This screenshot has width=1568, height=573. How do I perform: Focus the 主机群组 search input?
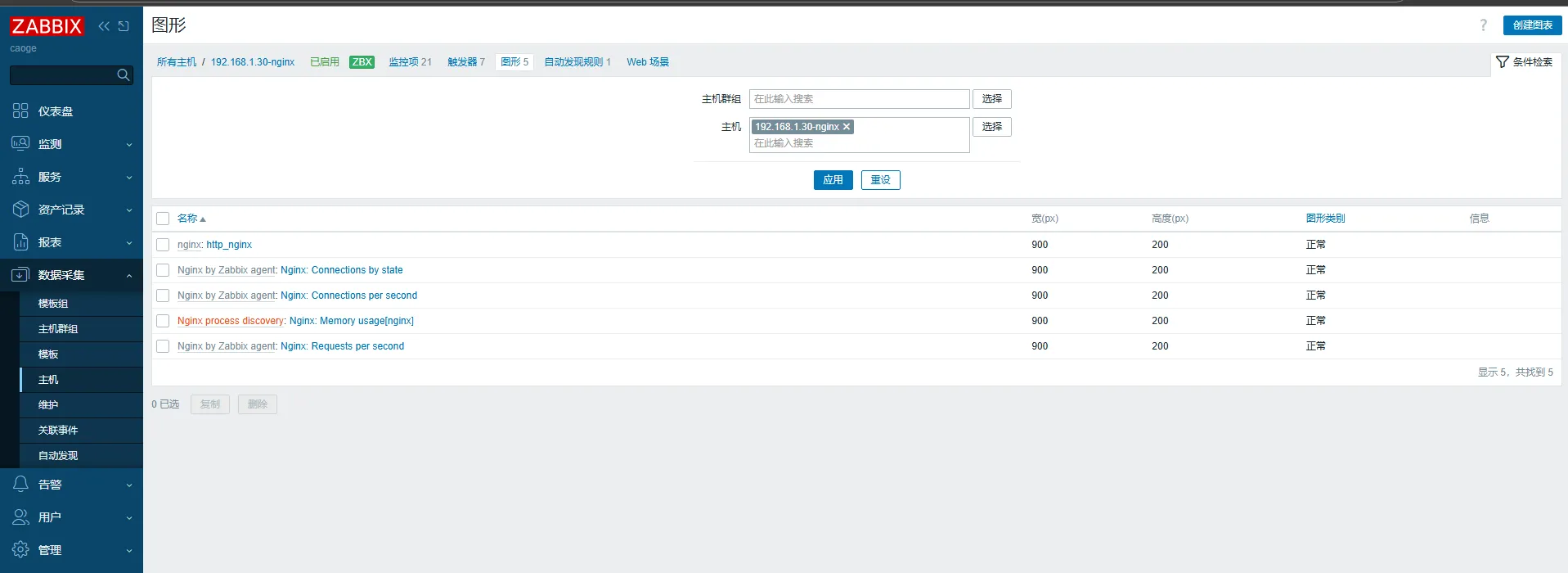[859, 99]
